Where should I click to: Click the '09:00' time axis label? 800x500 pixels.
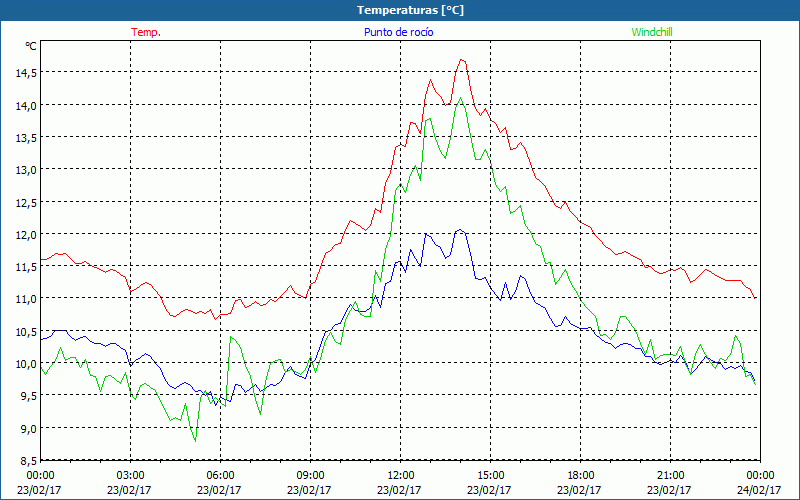(x=309, y=475)
